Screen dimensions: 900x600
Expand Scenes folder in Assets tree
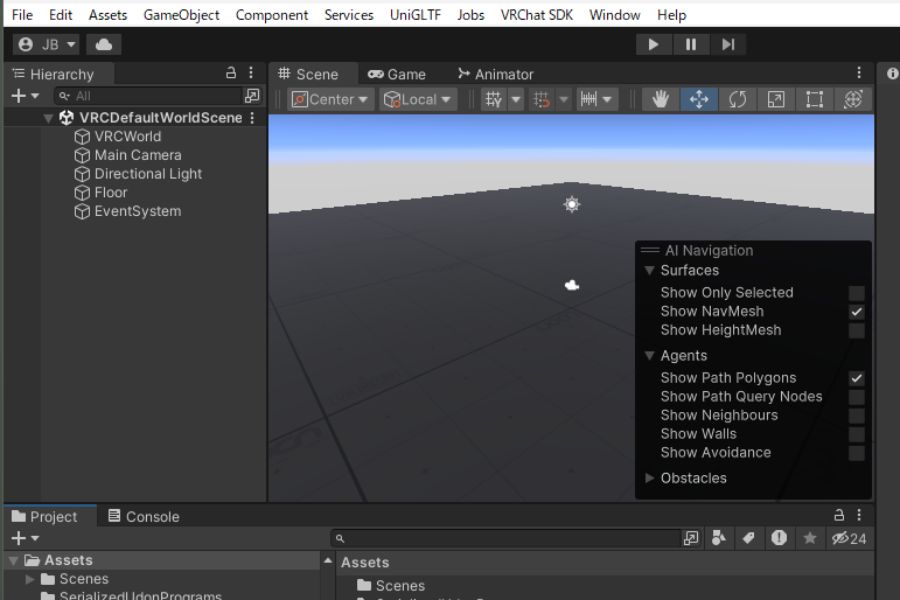click(30, 579)
